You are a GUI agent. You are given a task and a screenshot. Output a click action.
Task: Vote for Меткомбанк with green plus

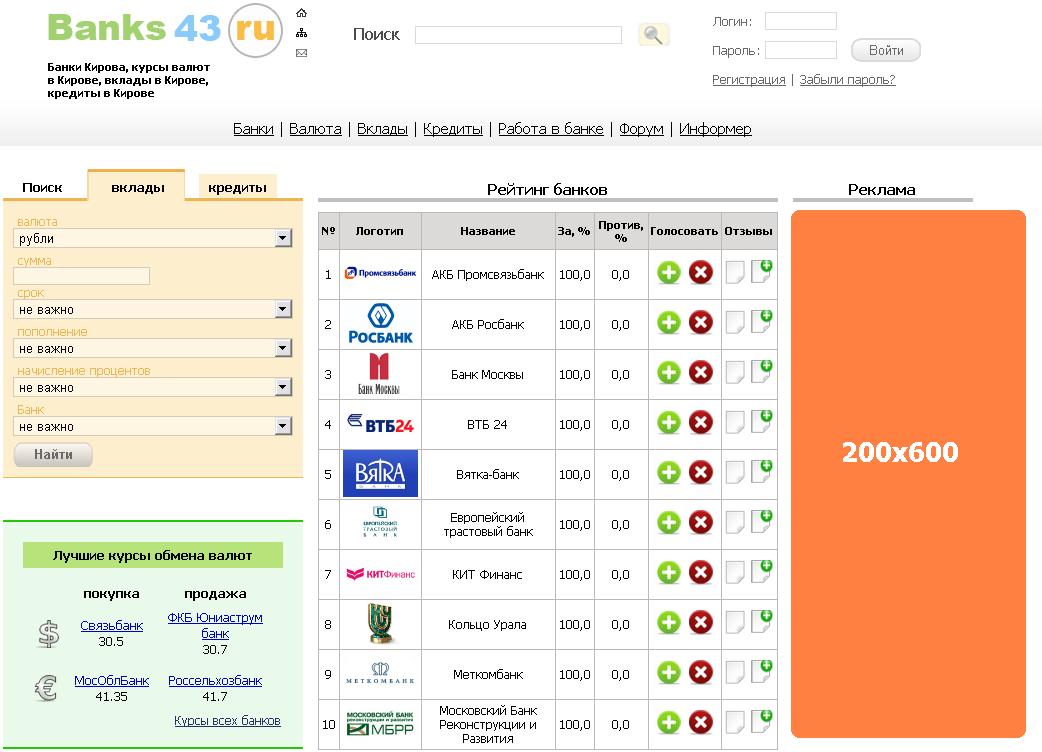669,673
